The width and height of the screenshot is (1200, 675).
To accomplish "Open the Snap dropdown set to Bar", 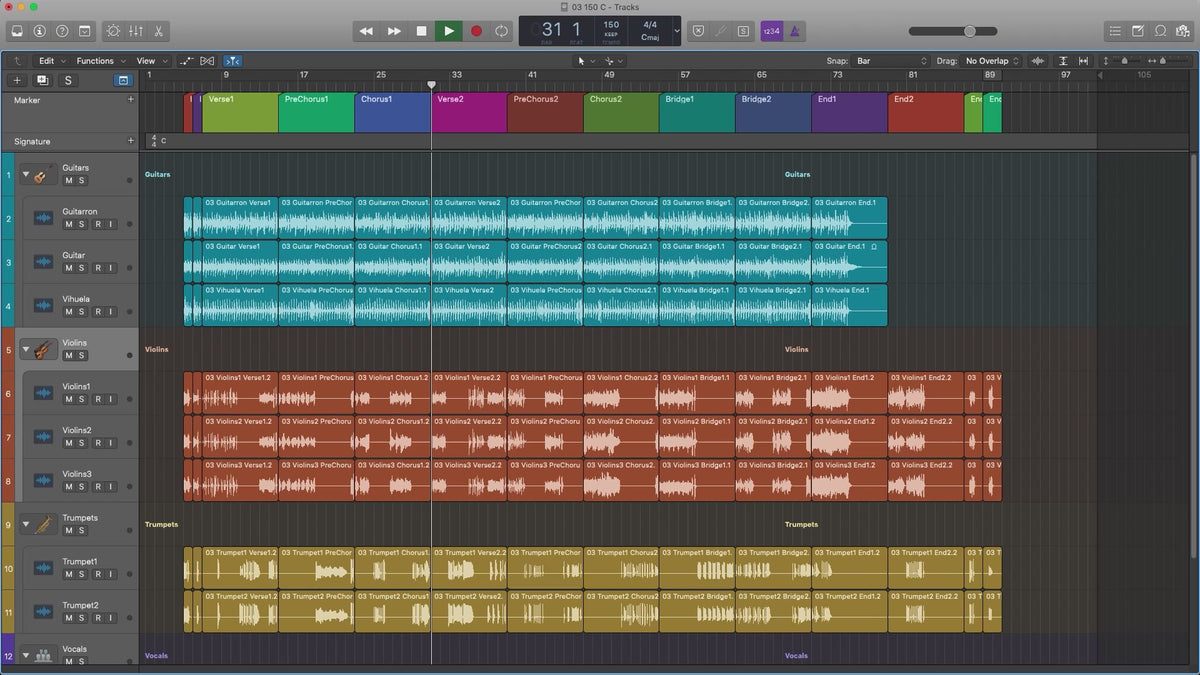I will pyautogui.click(x=891, y=61).
